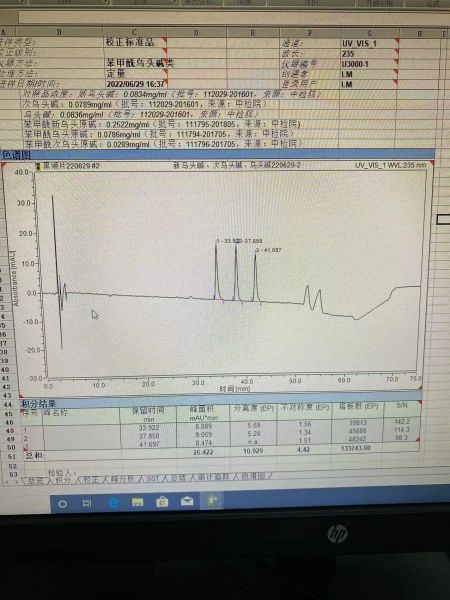Select the cell containing 2022/06/29 16:37
450x600 pixels.
[135, 84]
